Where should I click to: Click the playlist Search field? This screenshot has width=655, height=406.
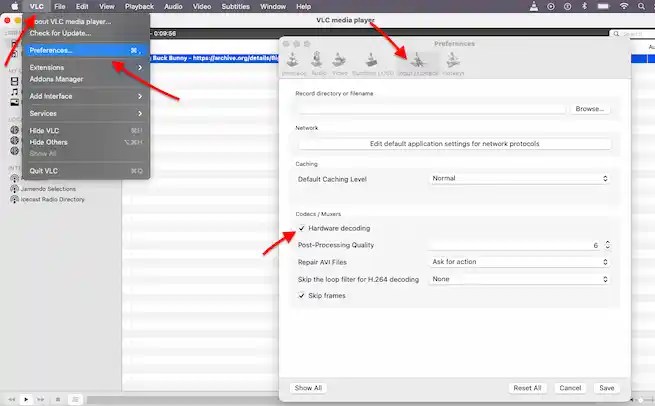click(632, 34)
